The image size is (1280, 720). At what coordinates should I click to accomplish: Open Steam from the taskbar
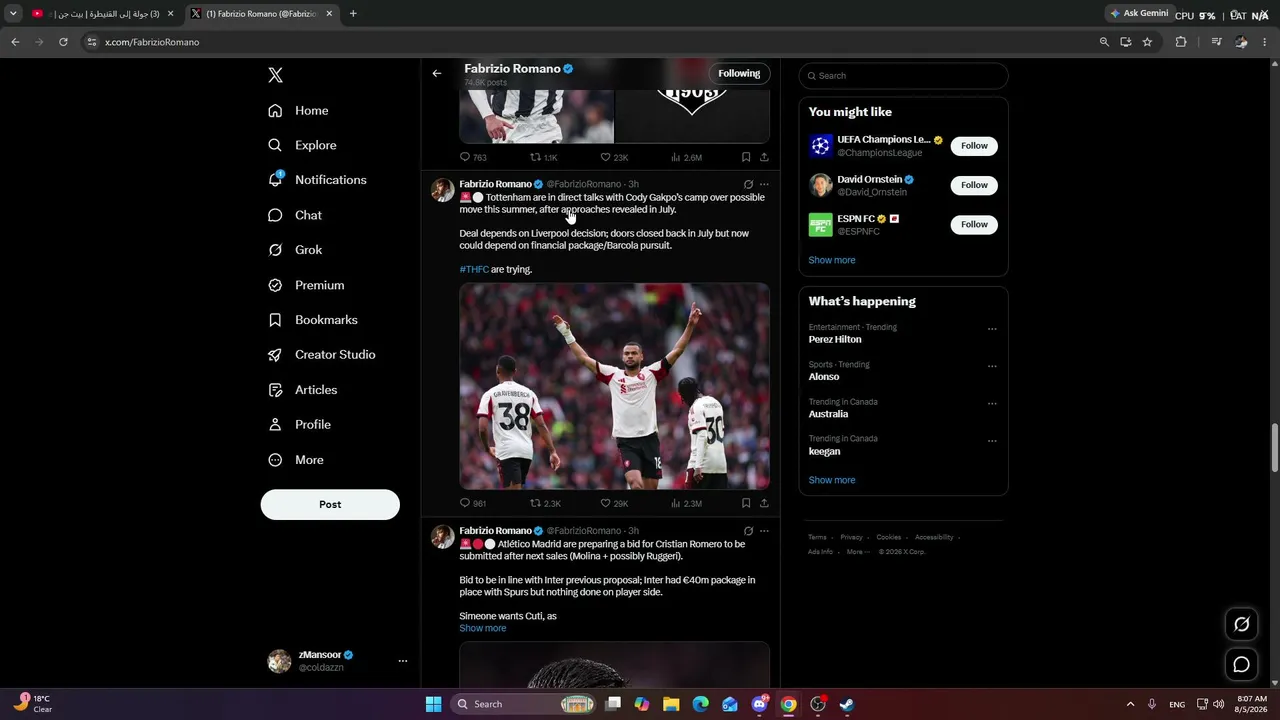pyautogui.click(x=846, y=704)
